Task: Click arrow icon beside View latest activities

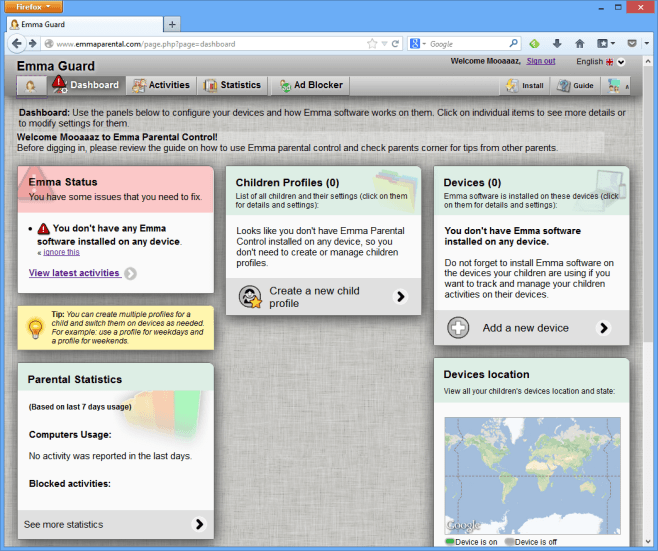Action: (131, 274)
